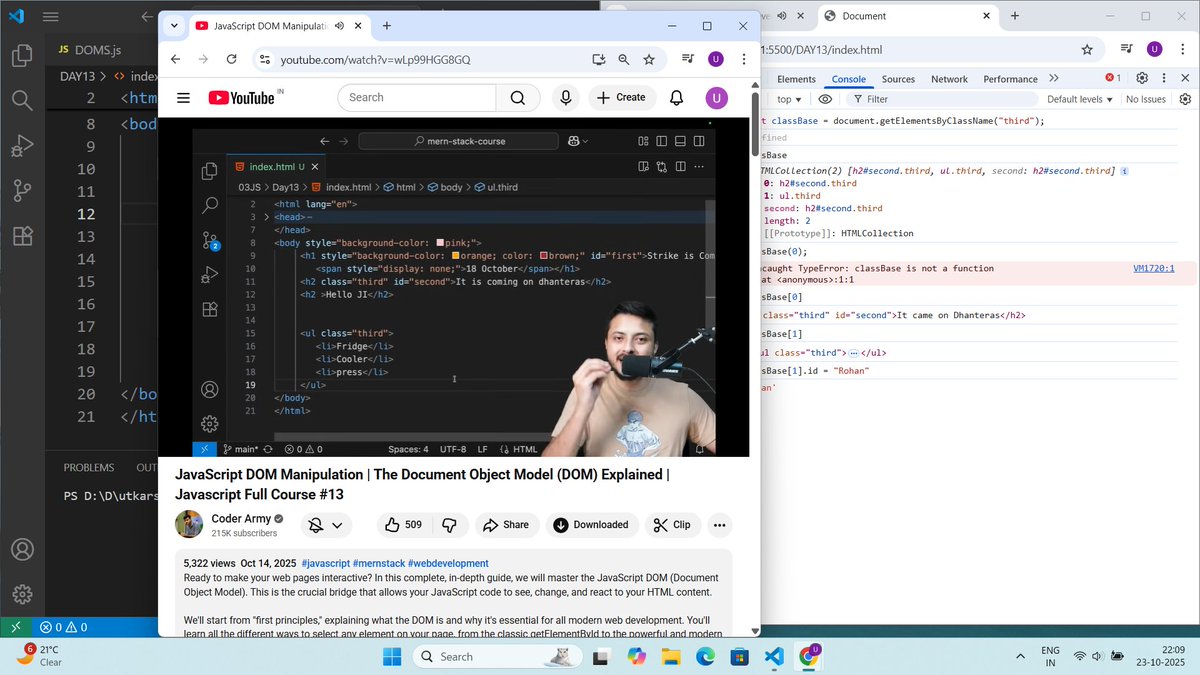Click install app icon in YouTube address bar
1200x675 pixels.
click(598, 60)
